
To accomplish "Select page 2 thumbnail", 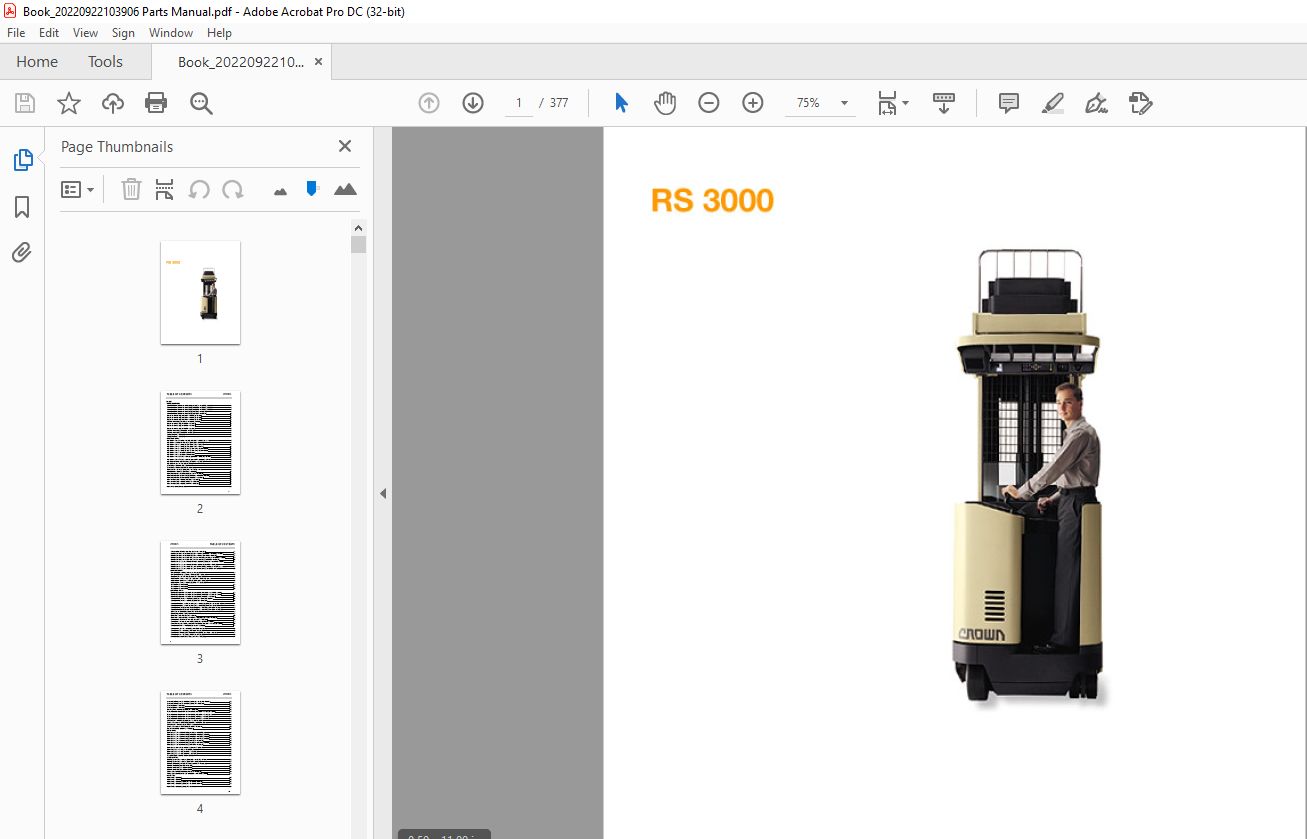I will click(x=200, y=442).
